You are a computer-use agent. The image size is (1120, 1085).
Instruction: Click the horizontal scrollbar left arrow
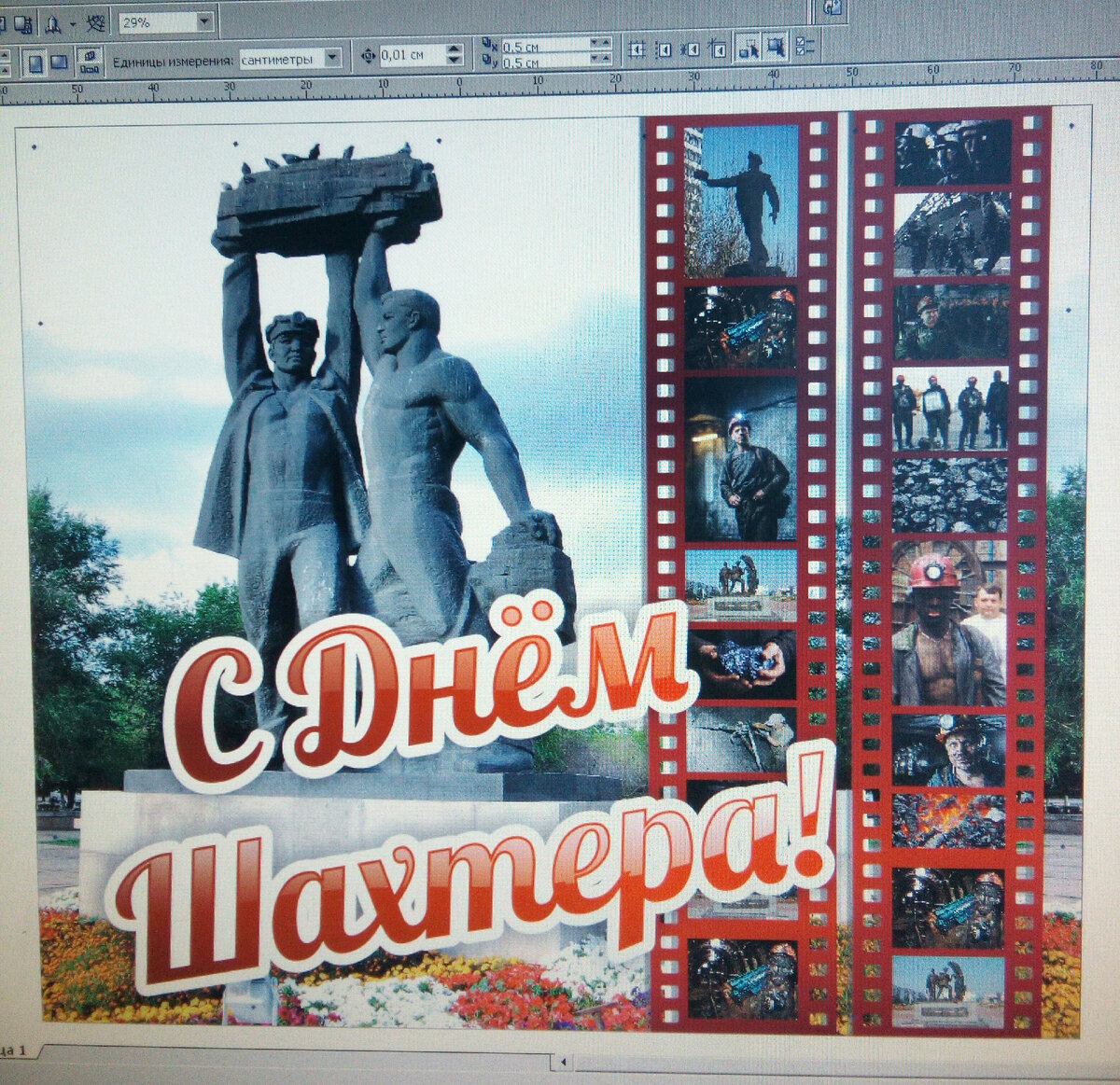563,1061
